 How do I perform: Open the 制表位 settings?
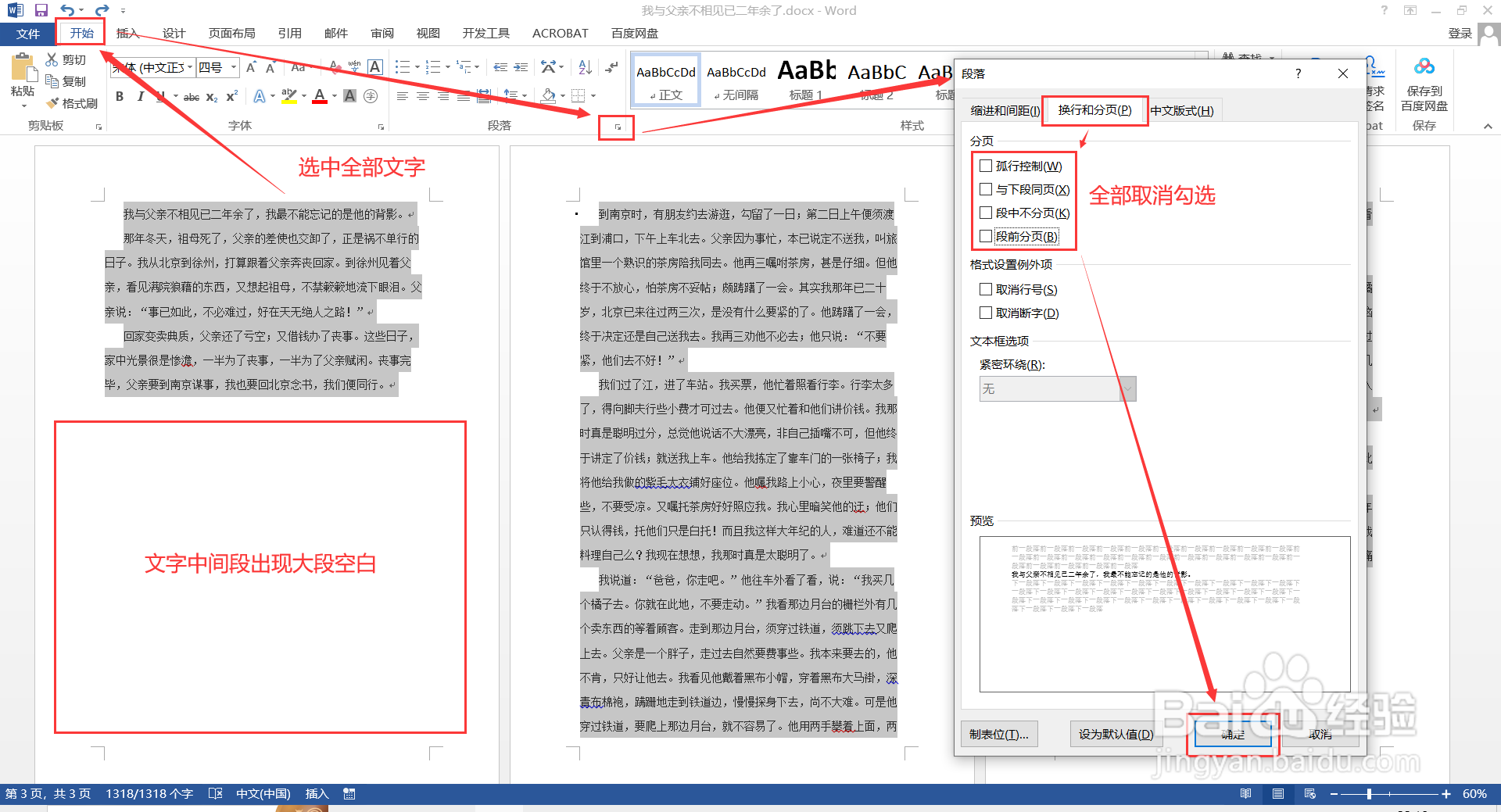coord(999,734)
